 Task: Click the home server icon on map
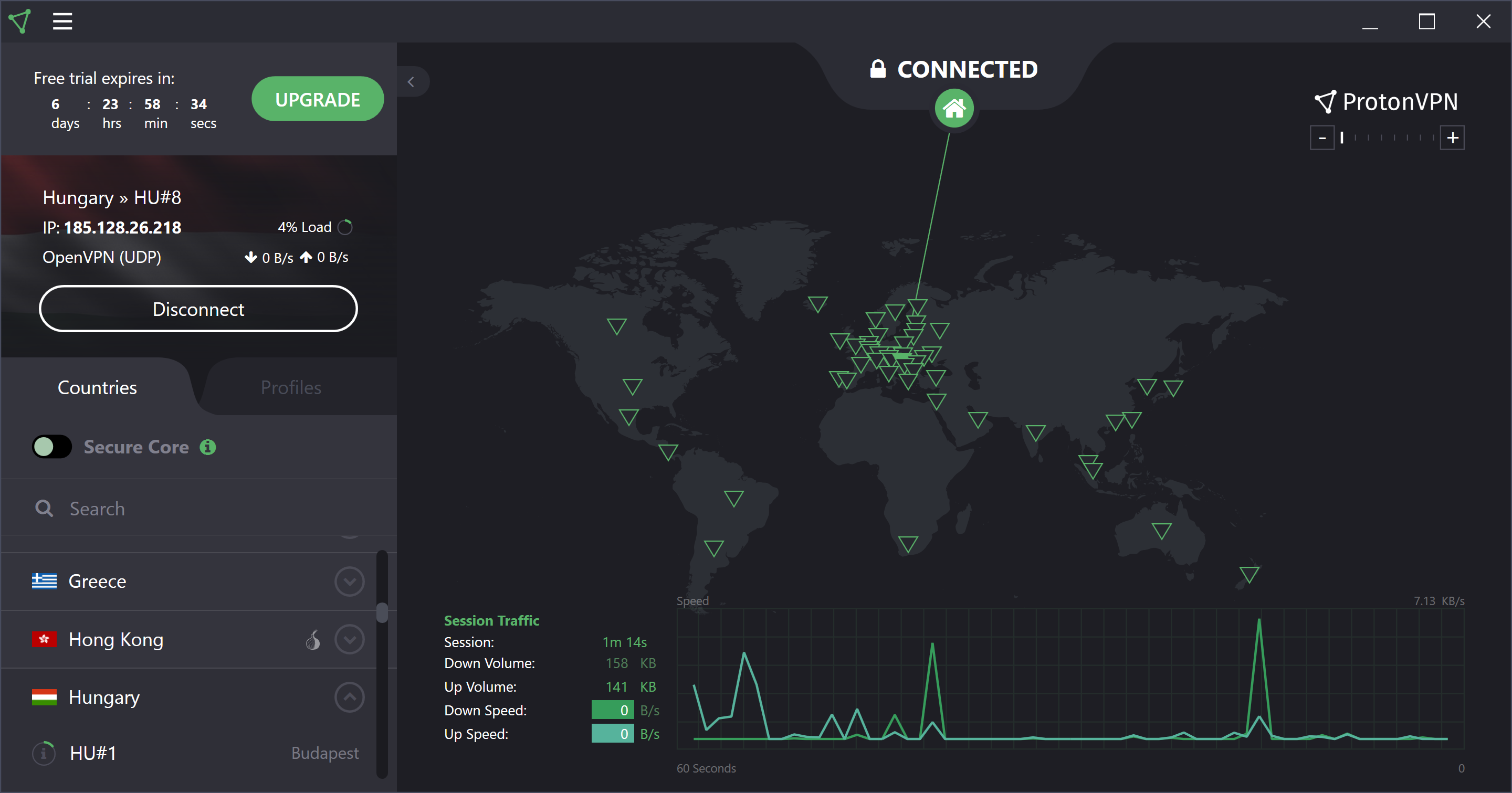952,108
